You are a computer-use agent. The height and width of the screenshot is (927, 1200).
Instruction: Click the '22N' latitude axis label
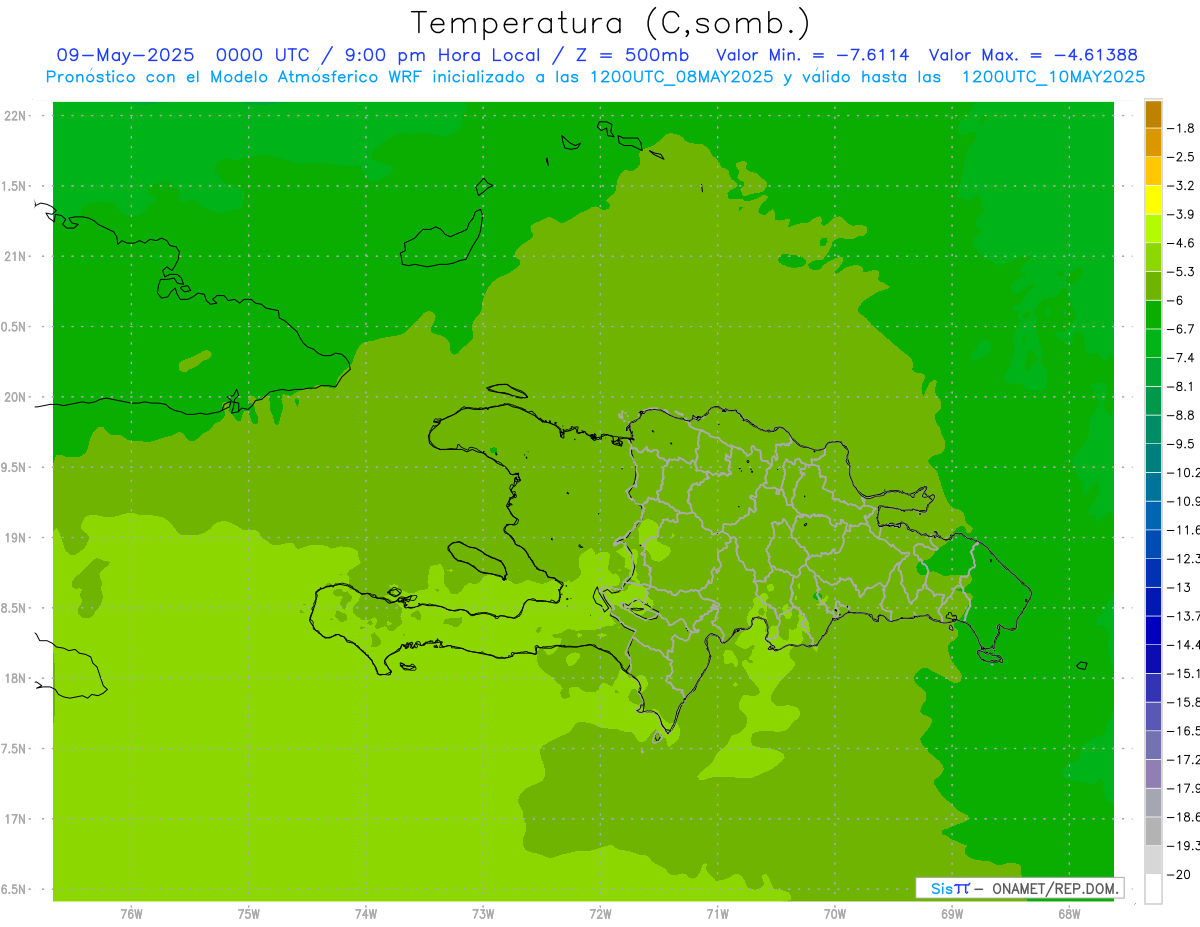16,116
